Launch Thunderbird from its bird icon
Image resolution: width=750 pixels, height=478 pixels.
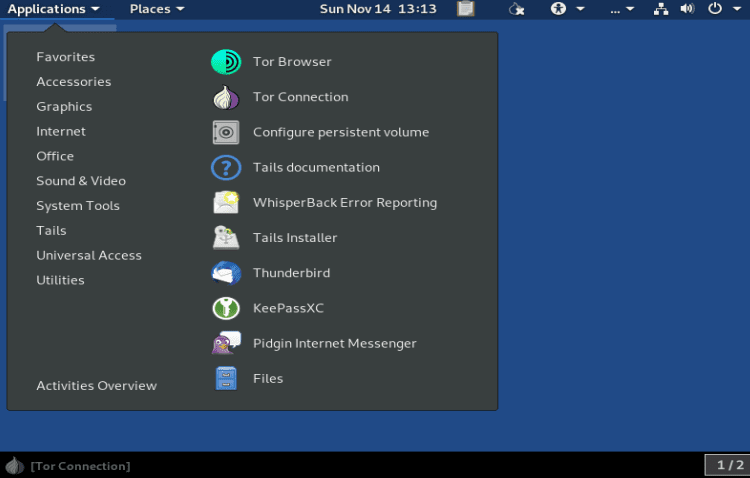click(226, 273)
